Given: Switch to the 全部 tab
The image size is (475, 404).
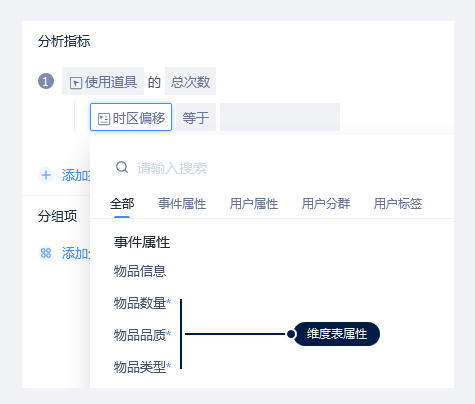Looking at the screenshot, I should 122,203.
